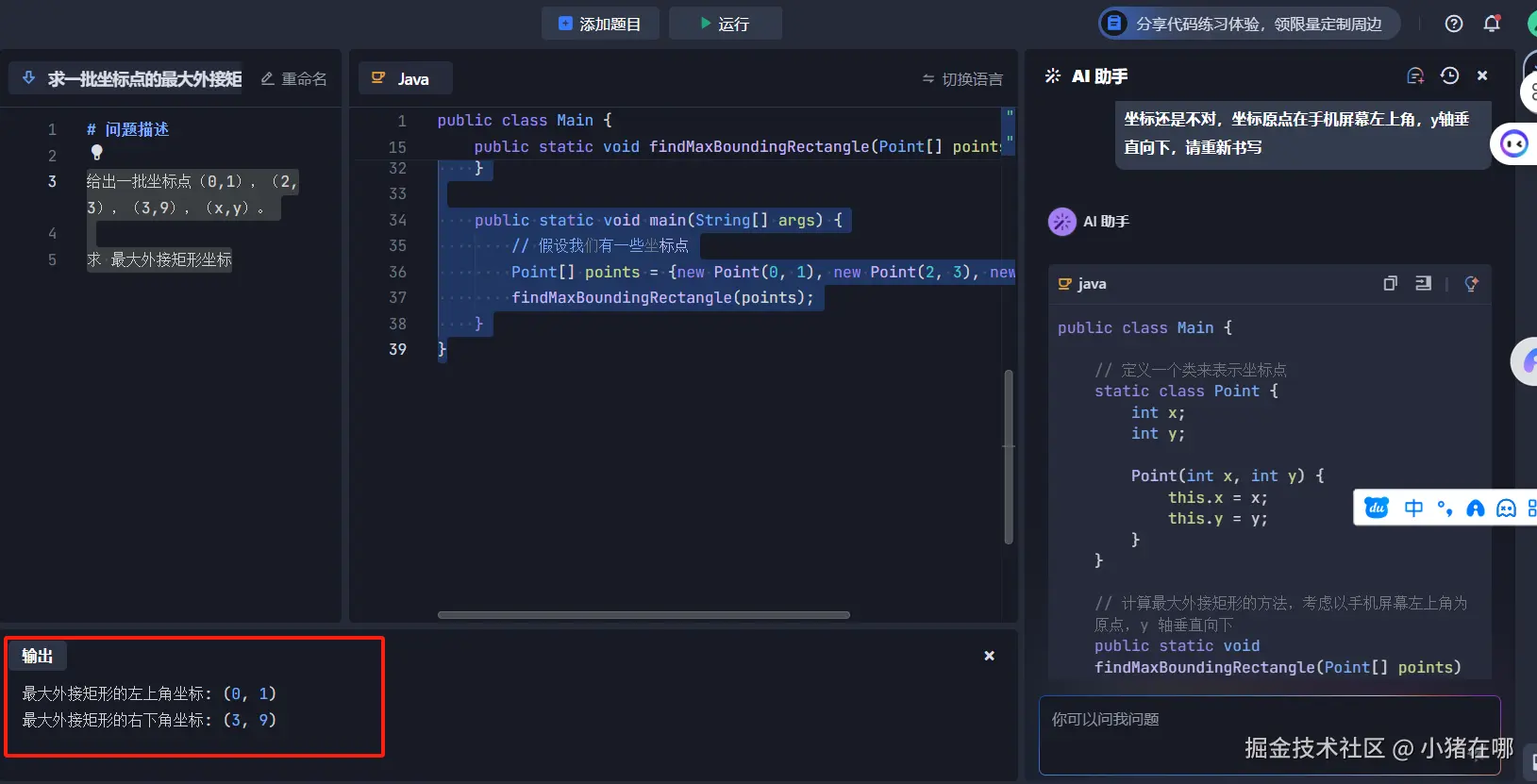Click the floating robot face assistant icon
Viewport: 1537px width, 784px height.
click(1514, 143)
